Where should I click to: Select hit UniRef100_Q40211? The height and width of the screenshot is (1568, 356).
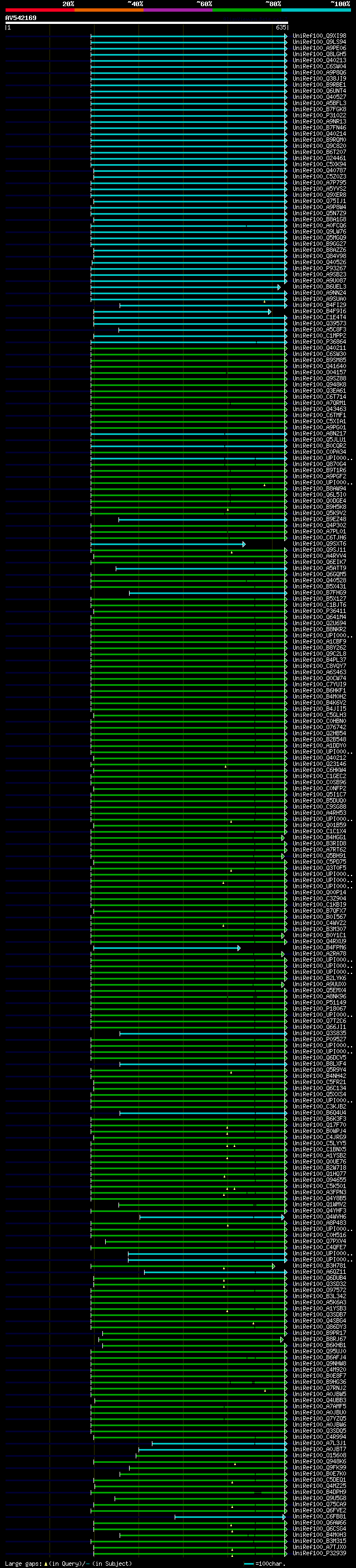point(319,348)
